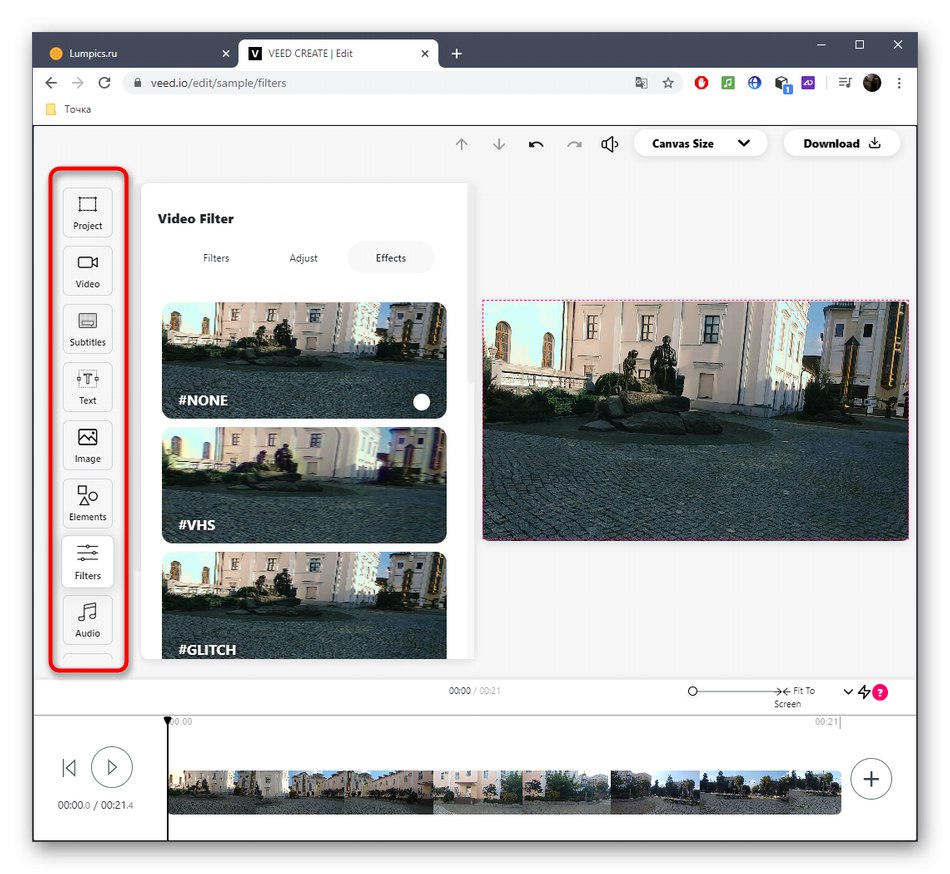Mute audio with the speaker icon

(610, 144)
